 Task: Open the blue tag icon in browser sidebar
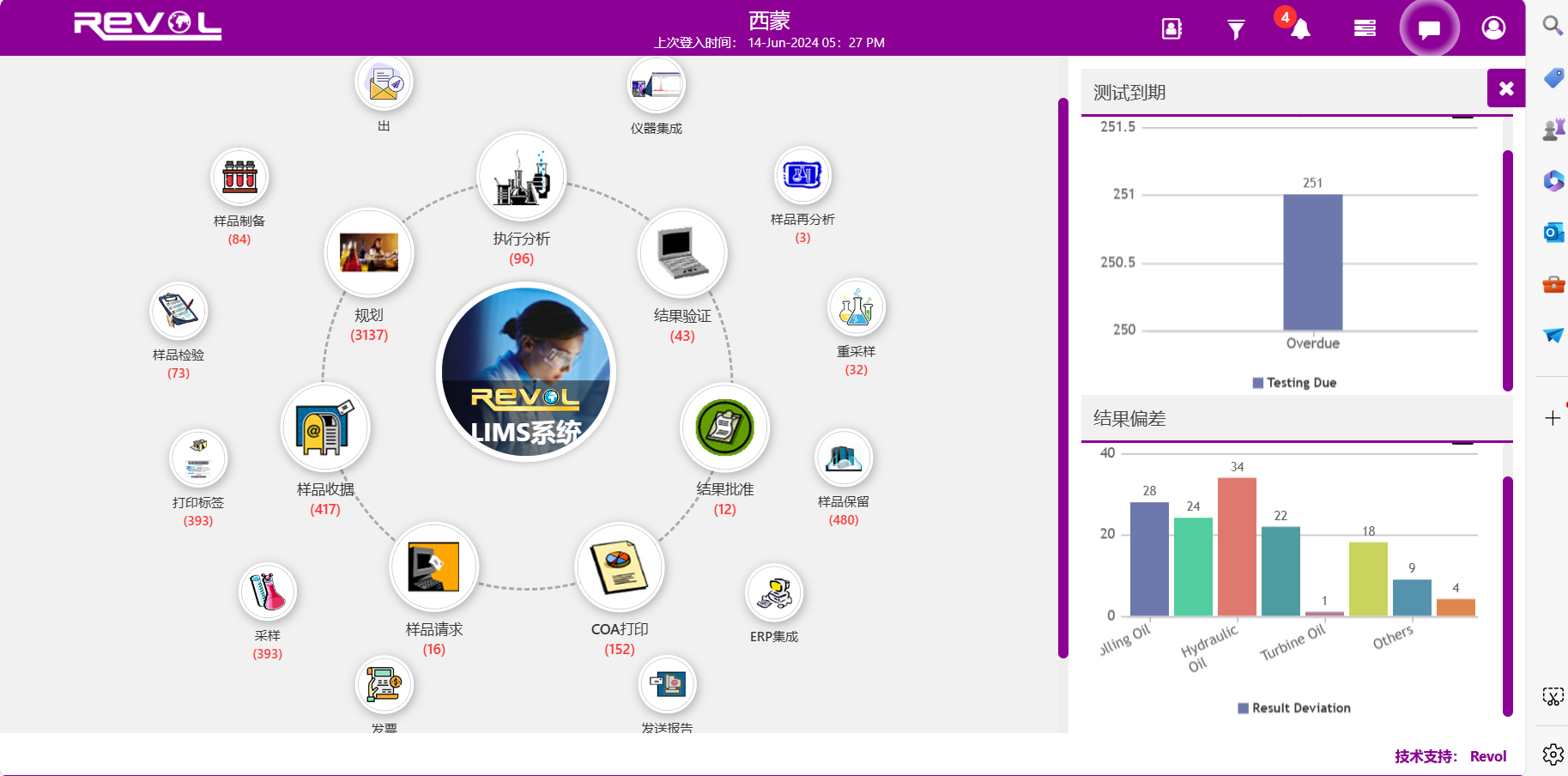coord(1553,78)
